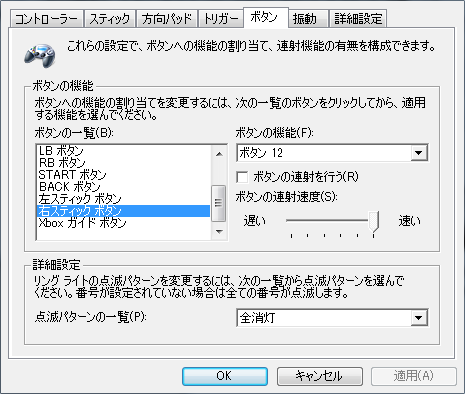Select LB ボタン in the button list
Viewport: 465px width, 394px height.
click(123, 151)
